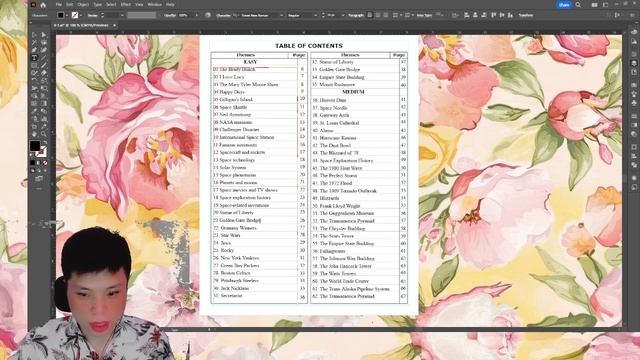The image size is (640, 360).
Task: Open the Paragraph panel link
Action: 356,16
